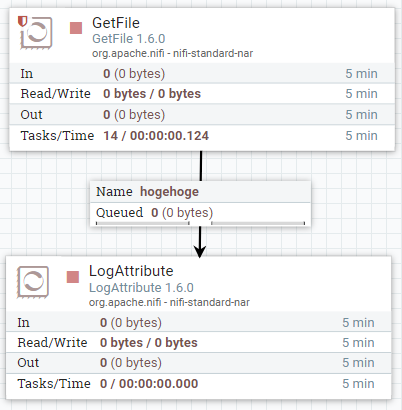Click the red stopped status square on GetFile
The image size is (402, 410).
click(x=76, y=28)
